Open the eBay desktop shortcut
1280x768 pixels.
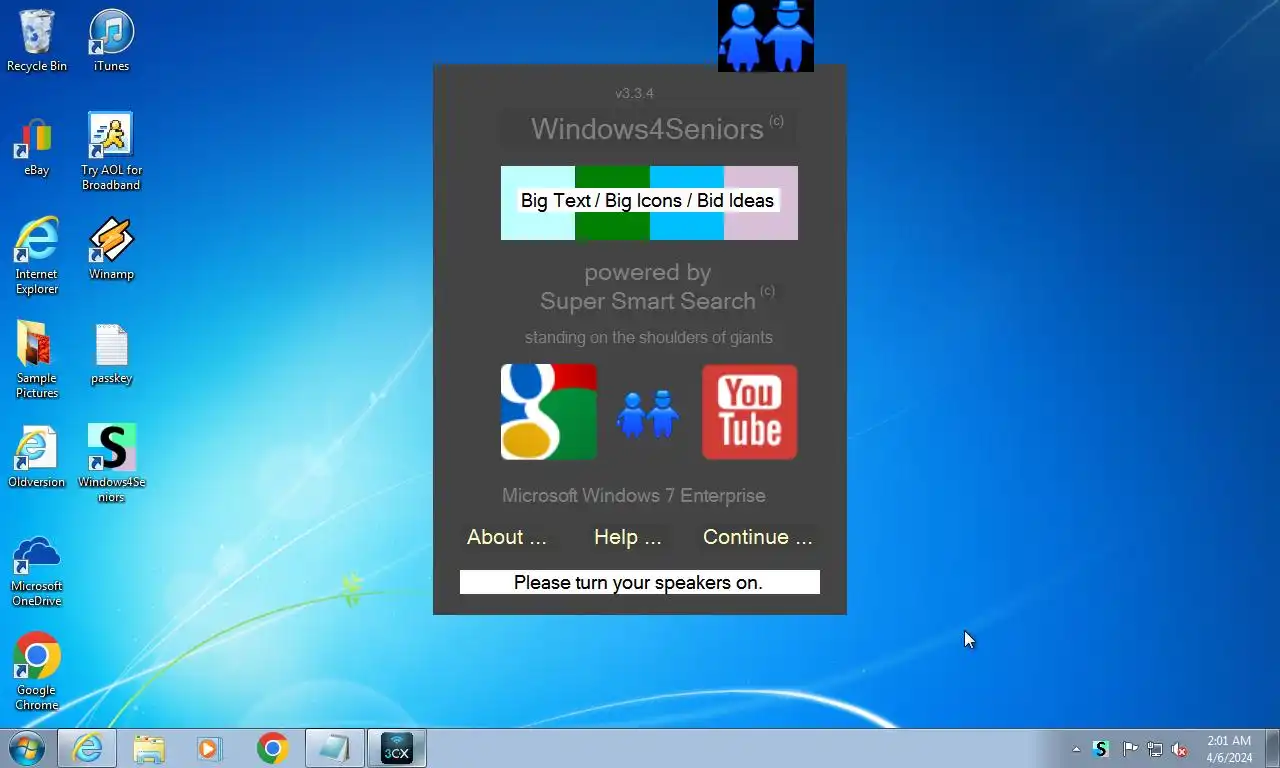37,146
